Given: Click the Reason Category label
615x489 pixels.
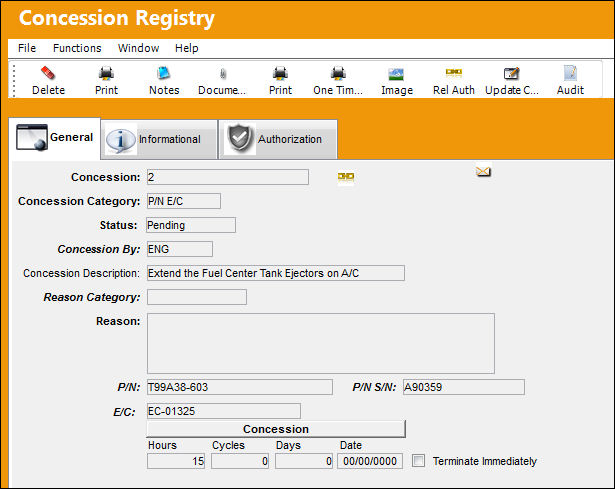Looking at the screenshot, I should pos(92,297).
